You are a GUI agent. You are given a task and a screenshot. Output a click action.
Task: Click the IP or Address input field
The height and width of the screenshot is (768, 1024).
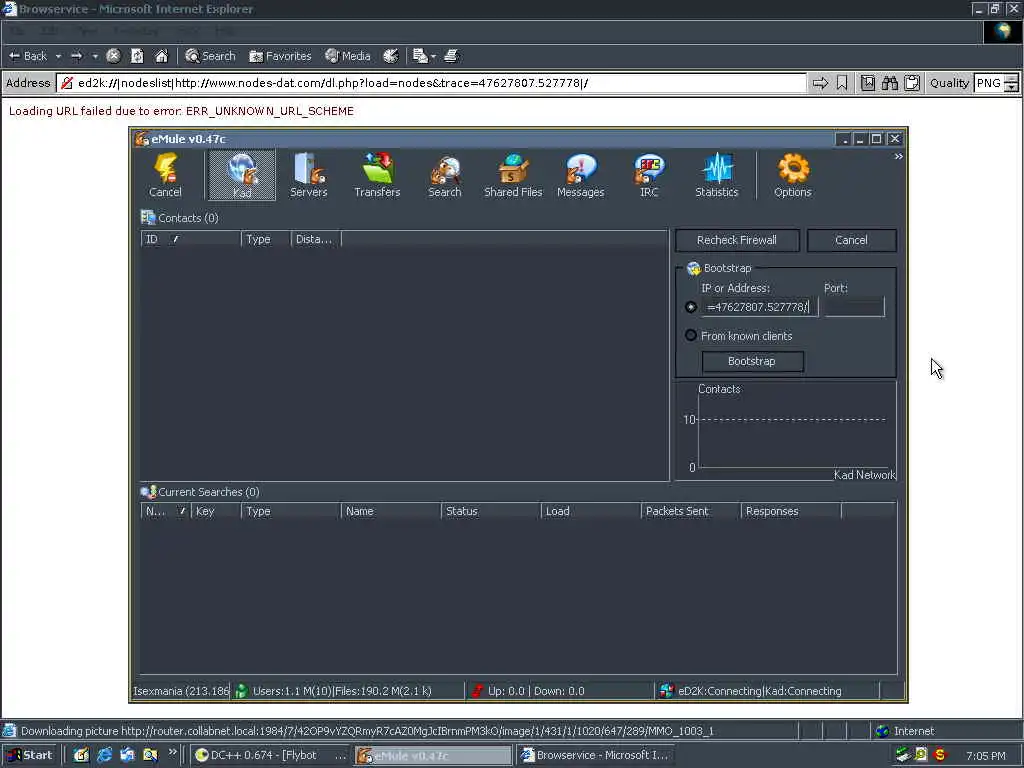tap(760, 307)
